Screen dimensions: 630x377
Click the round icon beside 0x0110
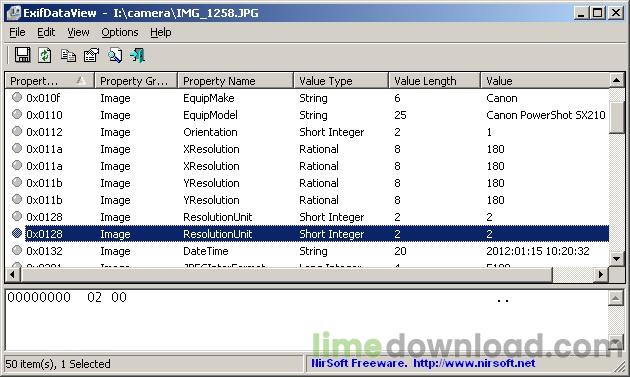click(x=17, y=114)
